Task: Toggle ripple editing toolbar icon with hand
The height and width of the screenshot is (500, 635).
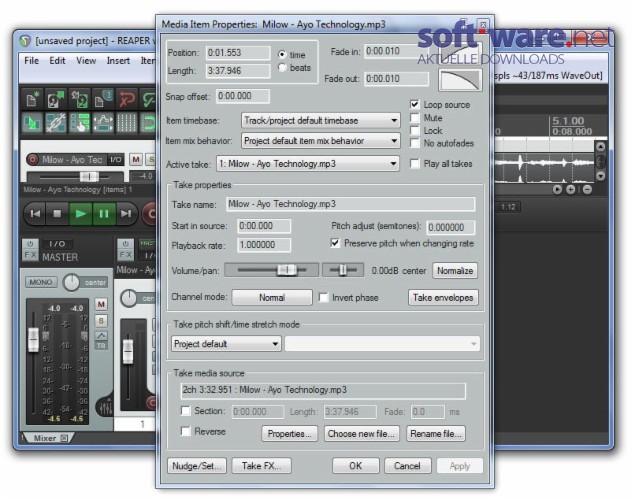Action: (79, 123)
